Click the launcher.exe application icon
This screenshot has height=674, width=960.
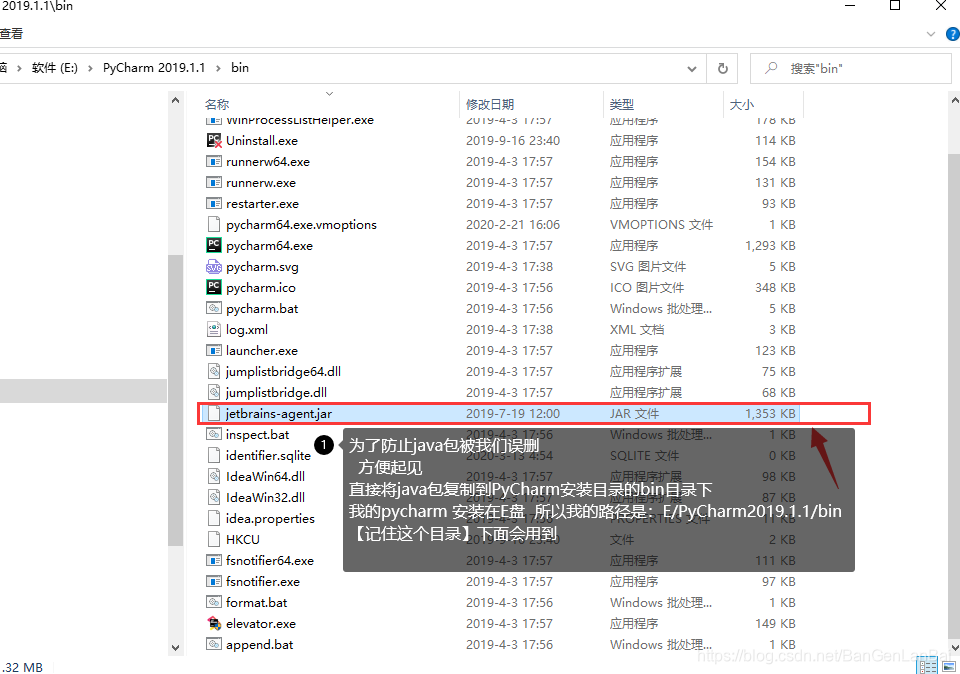pos(214,351)
